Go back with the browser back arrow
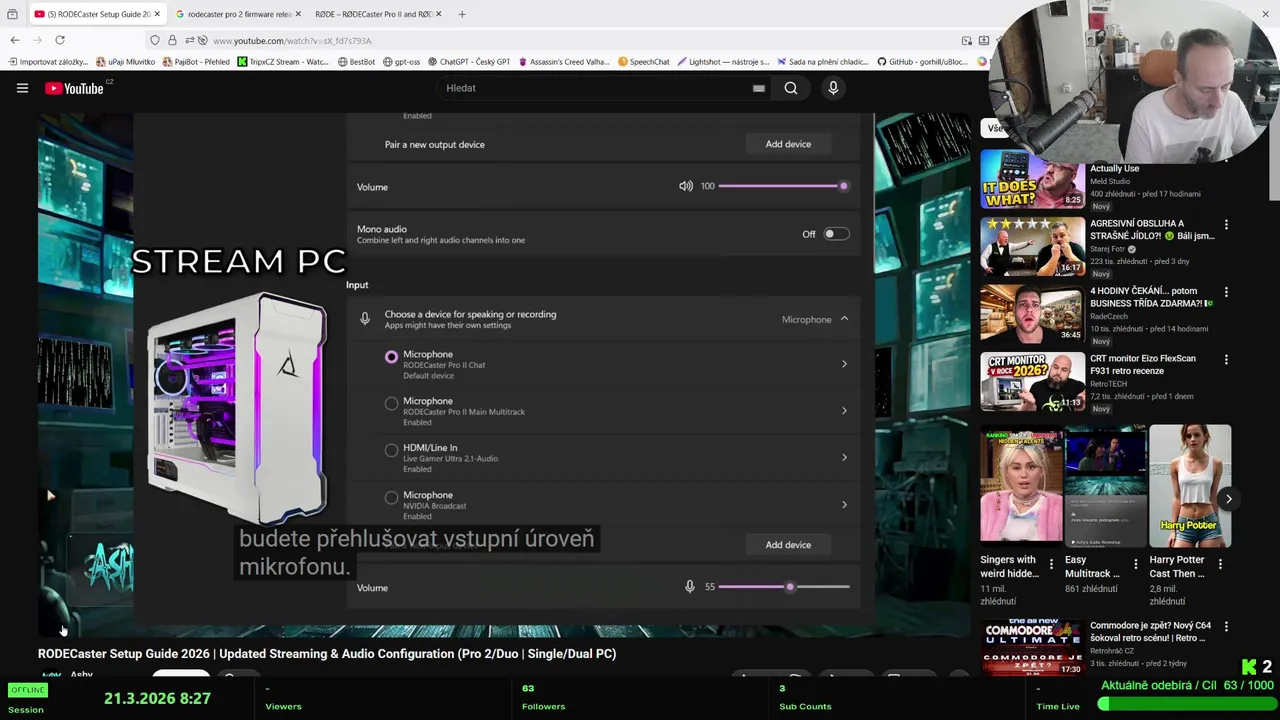The height and width of the screenshot is (720, 1280). (x=15, y=40)
